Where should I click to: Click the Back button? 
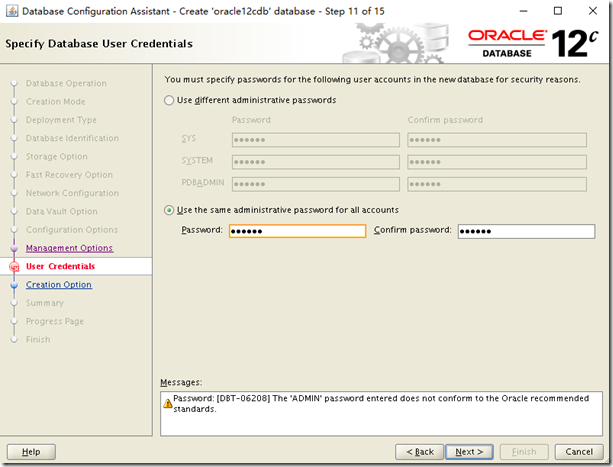419,452
